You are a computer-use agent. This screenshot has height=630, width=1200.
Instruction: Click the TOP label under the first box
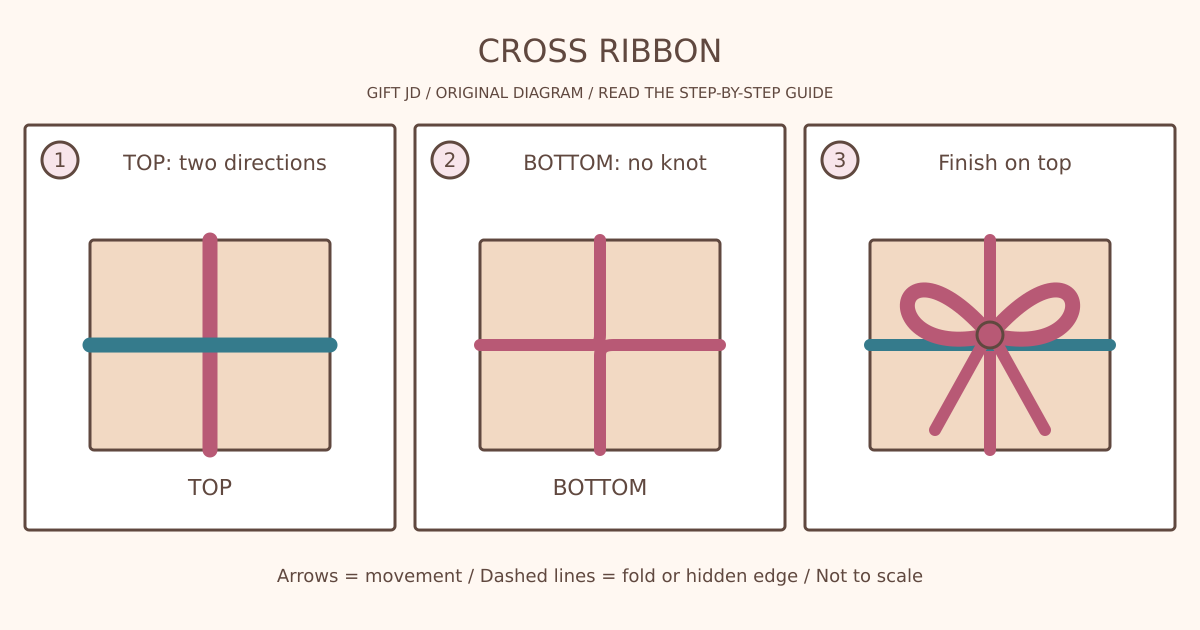coord(210,488)
